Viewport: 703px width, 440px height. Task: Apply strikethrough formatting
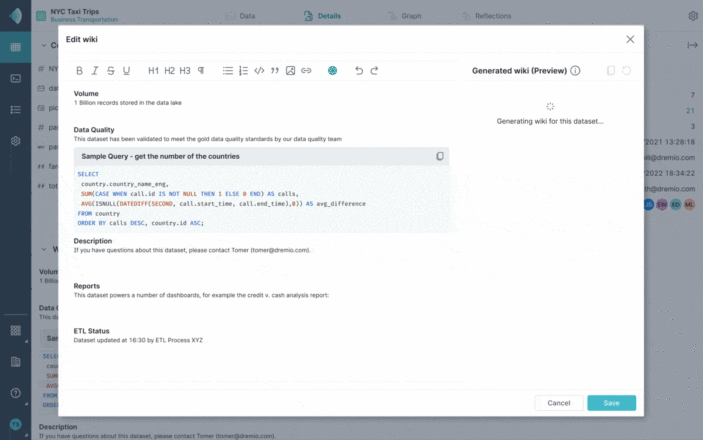pos(111,71)
